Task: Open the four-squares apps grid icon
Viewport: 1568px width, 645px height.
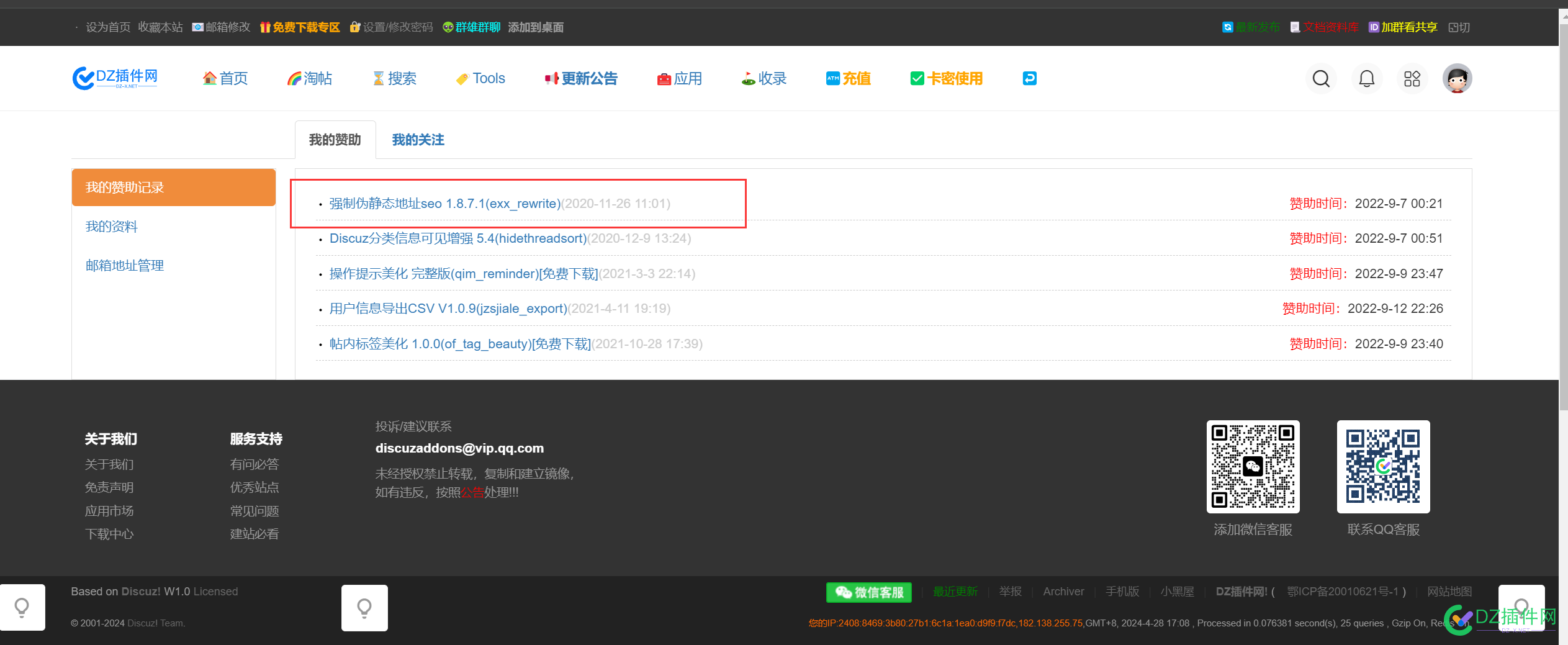Action: tap(1412, 79)
